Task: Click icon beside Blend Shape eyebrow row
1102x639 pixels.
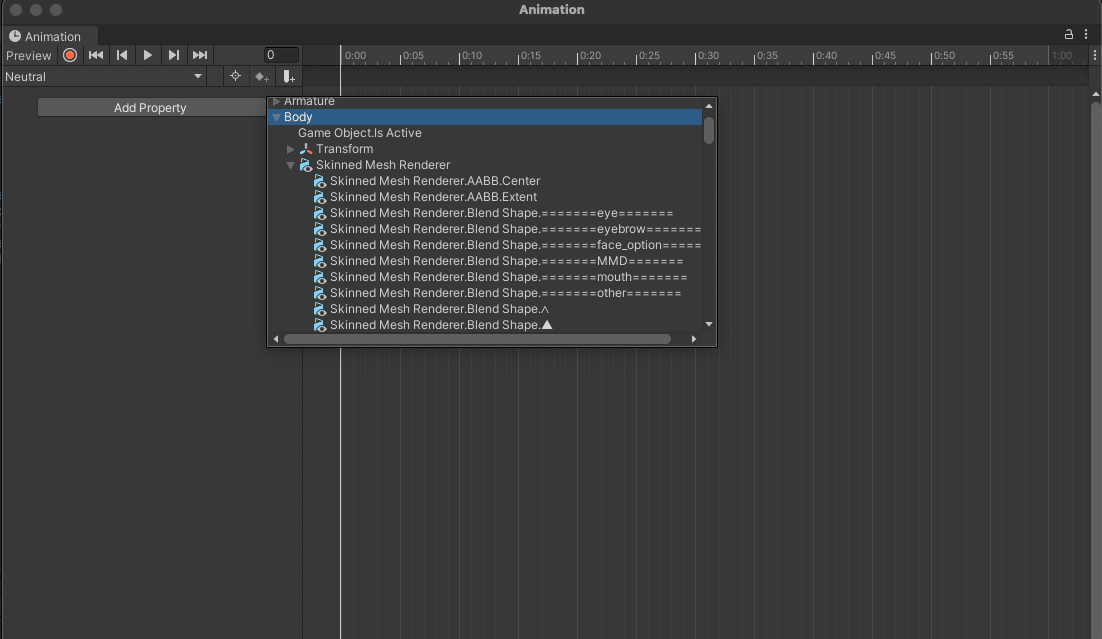Action: tap(320, 229)
